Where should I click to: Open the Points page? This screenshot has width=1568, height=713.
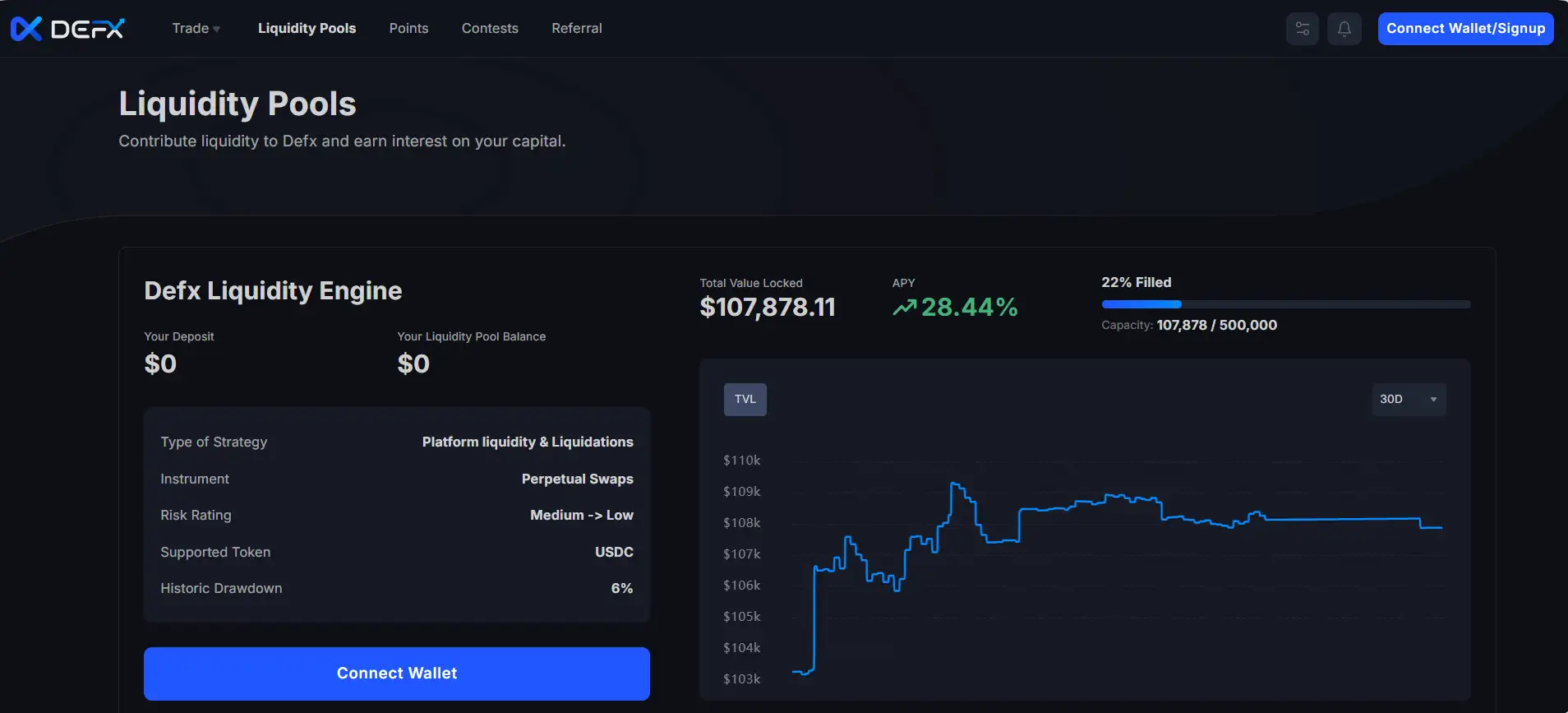click(408, 29)
